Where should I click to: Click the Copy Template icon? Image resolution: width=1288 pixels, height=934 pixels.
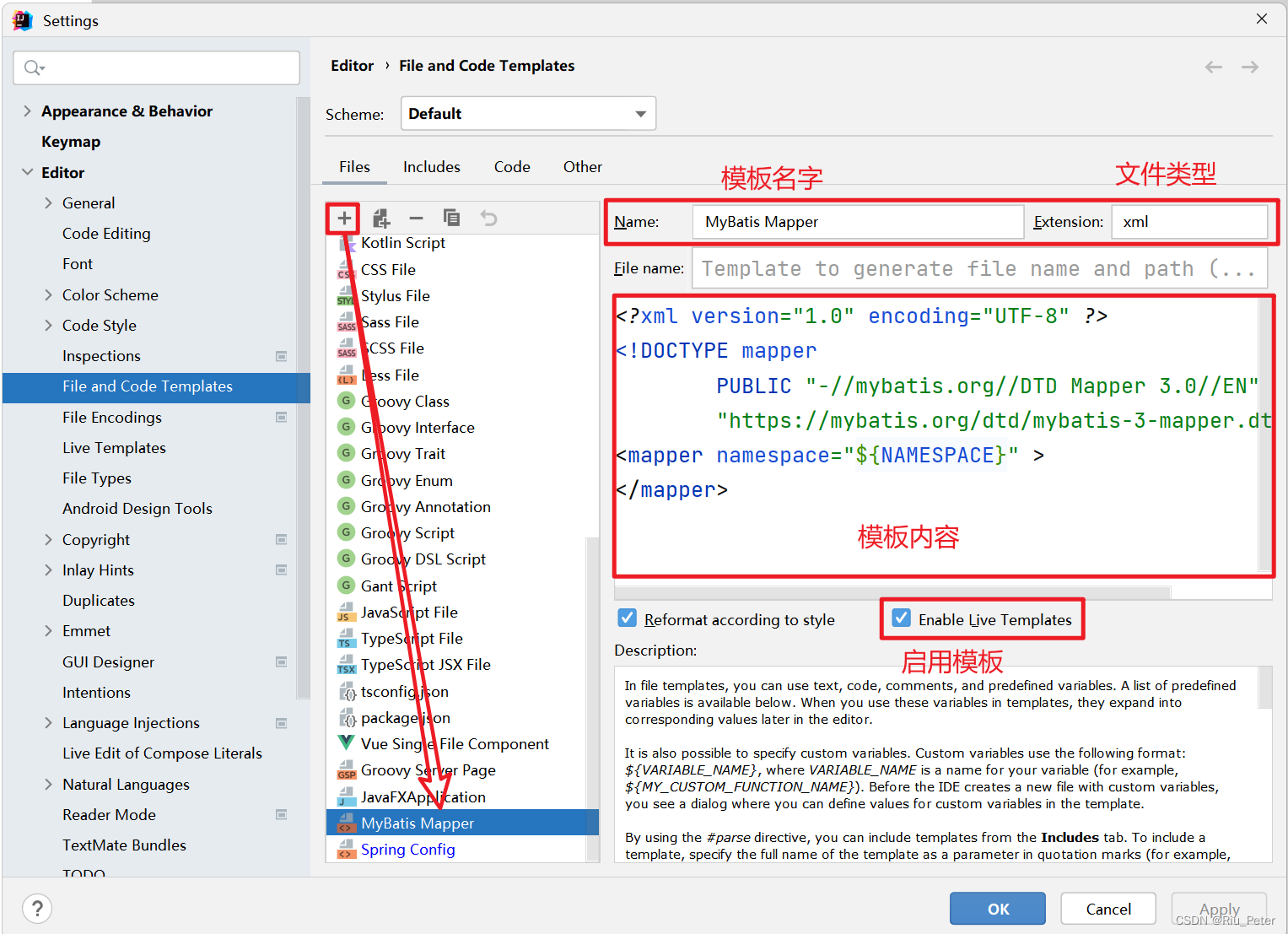coord(452,219)
